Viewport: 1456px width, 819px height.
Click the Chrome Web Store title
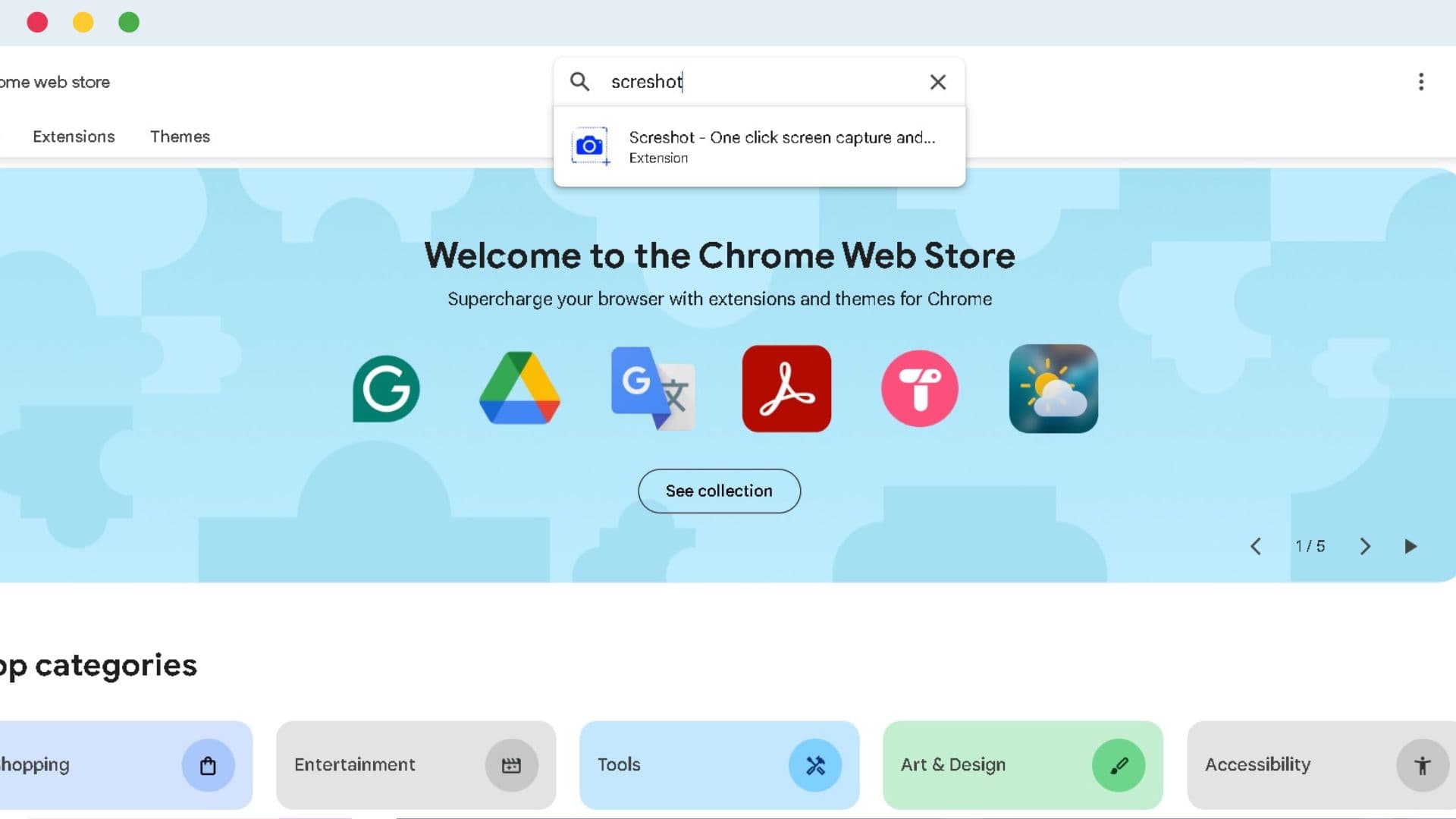[x=55, y=82]
